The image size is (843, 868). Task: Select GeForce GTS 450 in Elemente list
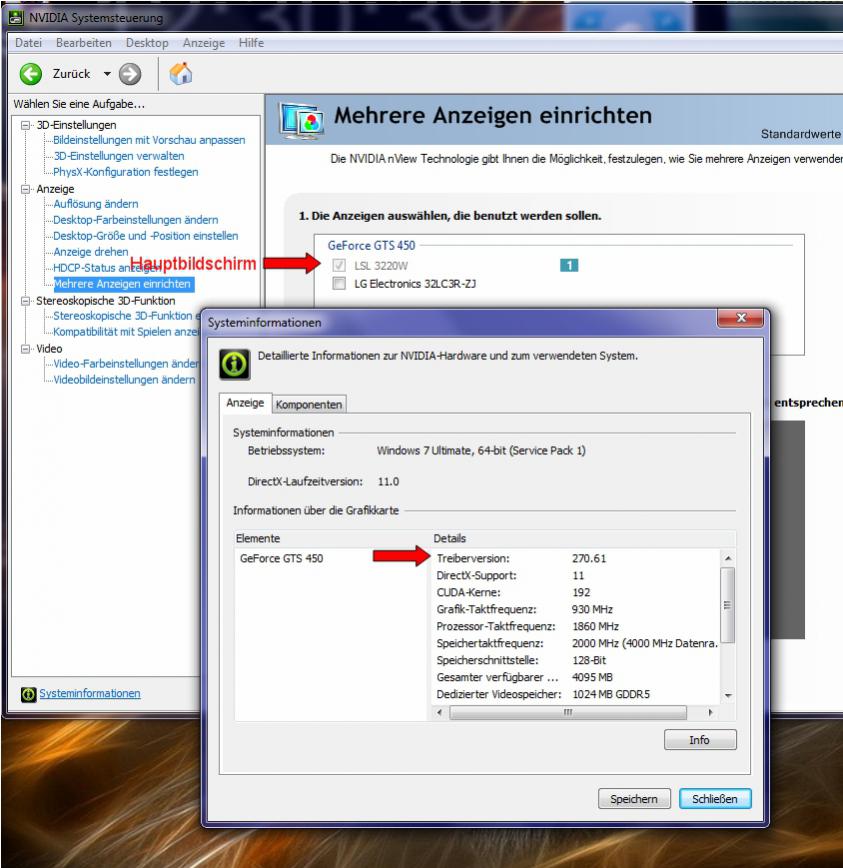tap(281, 559)
